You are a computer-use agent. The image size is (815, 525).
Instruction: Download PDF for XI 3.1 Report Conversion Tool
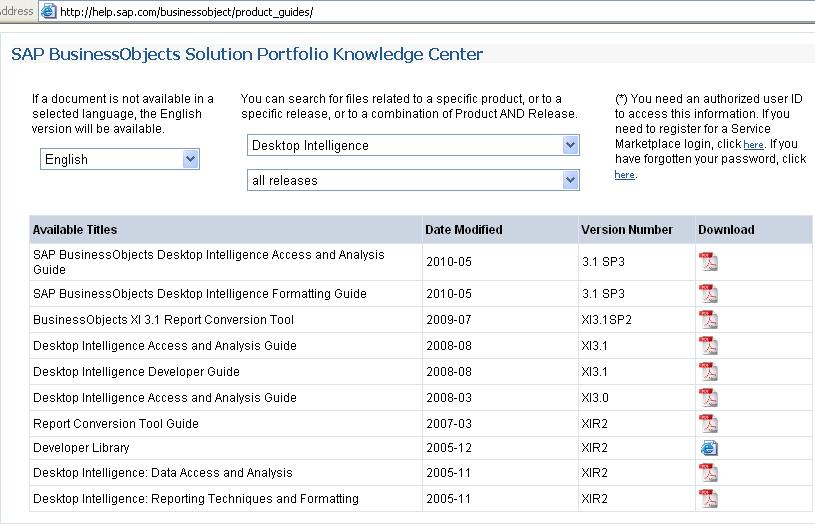click(x=708, y=320)
